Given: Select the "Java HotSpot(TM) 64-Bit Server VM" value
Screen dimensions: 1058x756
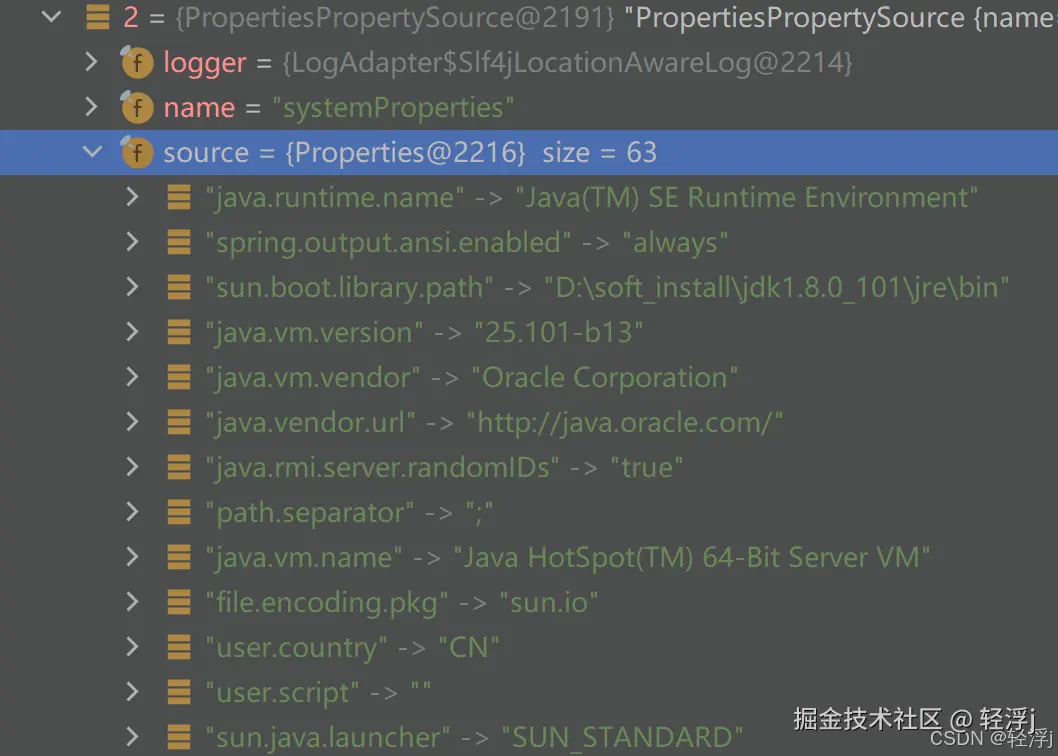Looking at the screenshot, I should pyautogui.click(x=692, y=558).
